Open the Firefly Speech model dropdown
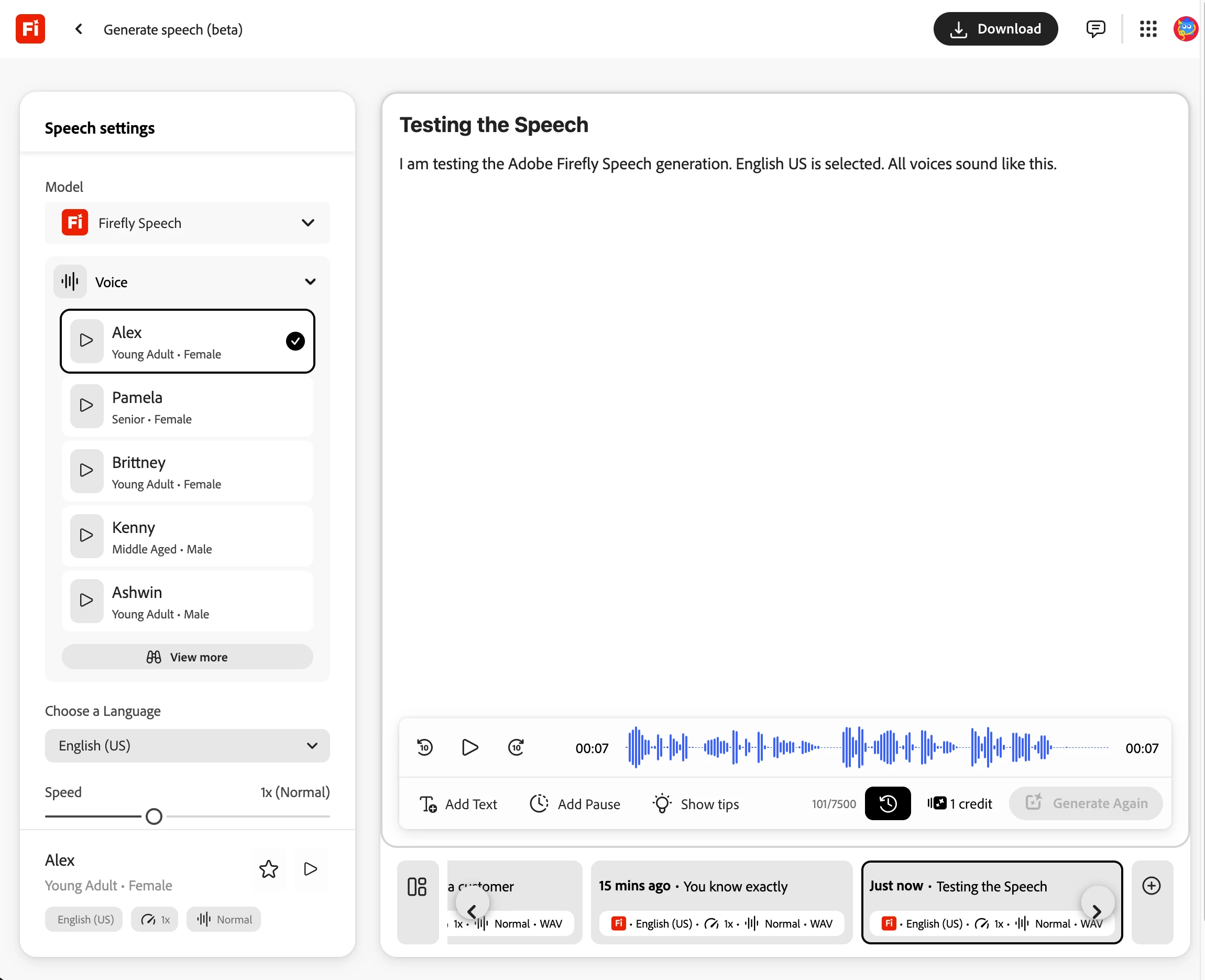 [188, 223]
